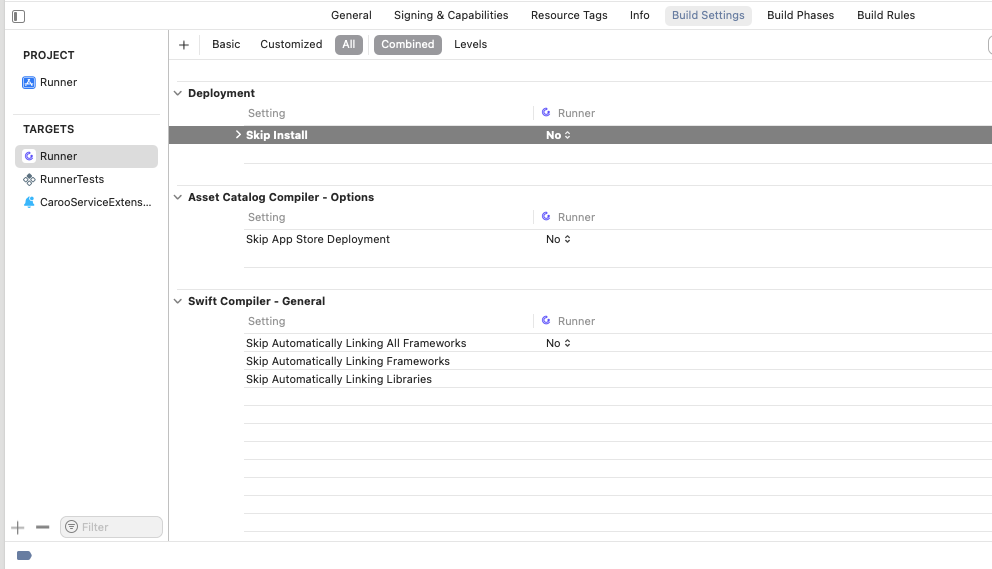Open Skip Install value popup
Viewport: 992px width, 569px height.
[558, 135]
